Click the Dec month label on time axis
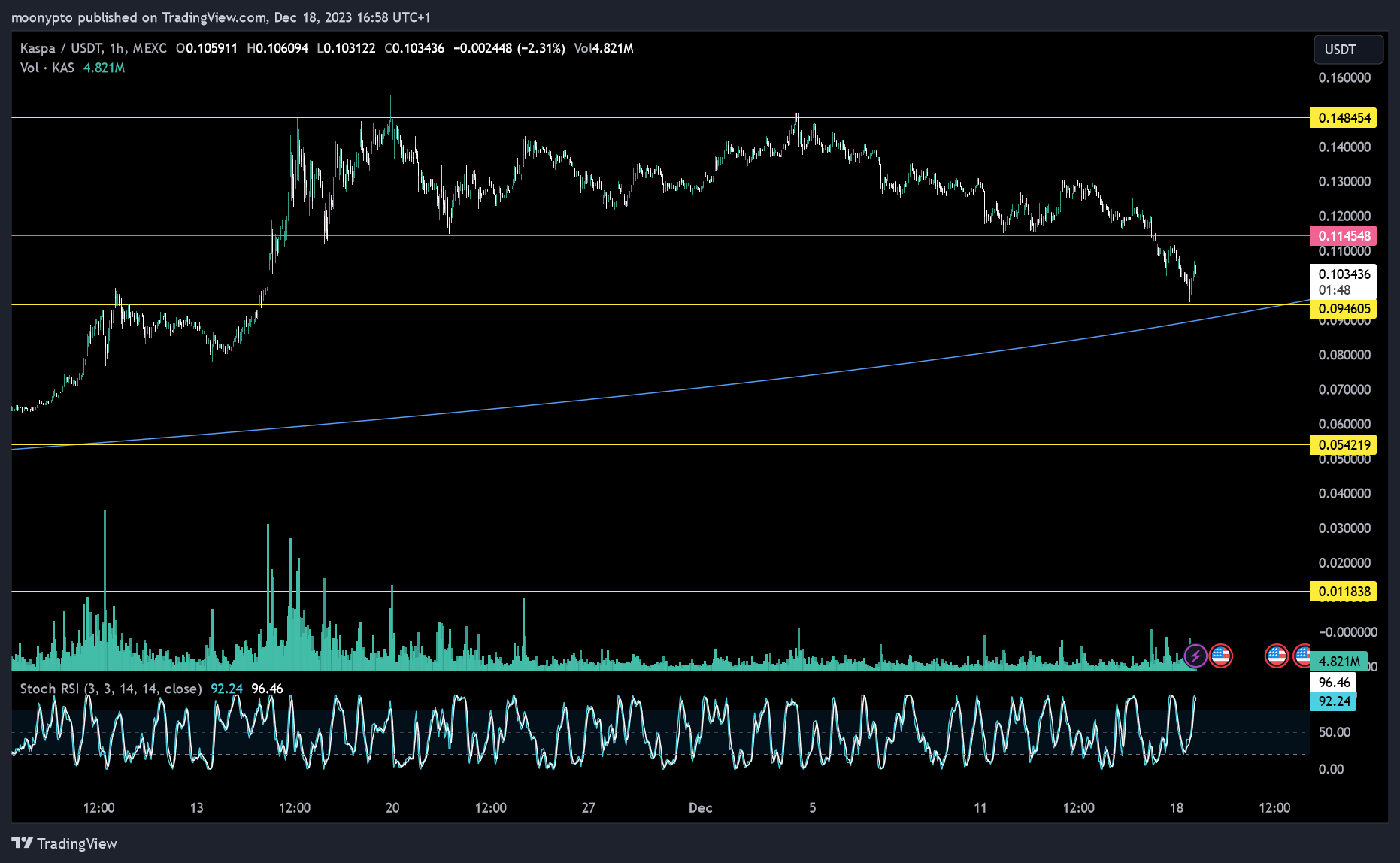This screenshot has width=1400, height=863. tap(701, 808)
